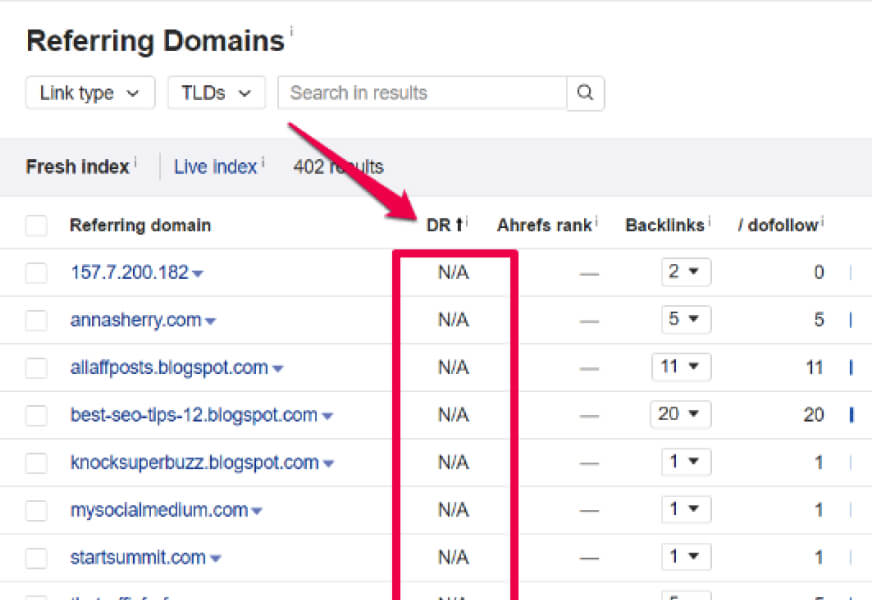
Task: Toggle the select-all checkbox in table header
Action: 37,225
